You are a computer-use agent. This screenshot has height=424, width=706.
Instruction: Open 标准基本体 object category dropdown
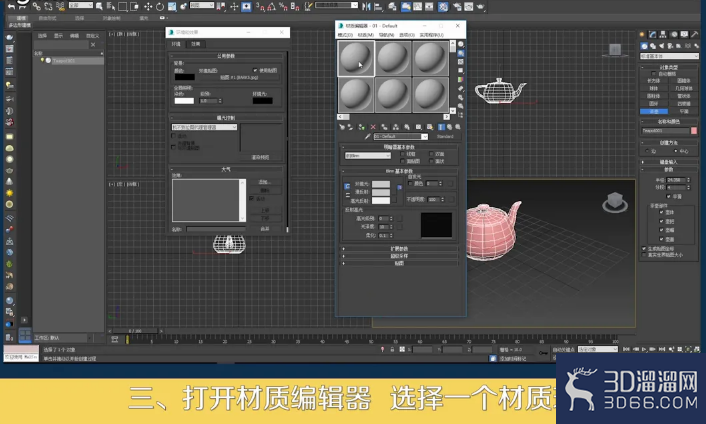point(669,56)
